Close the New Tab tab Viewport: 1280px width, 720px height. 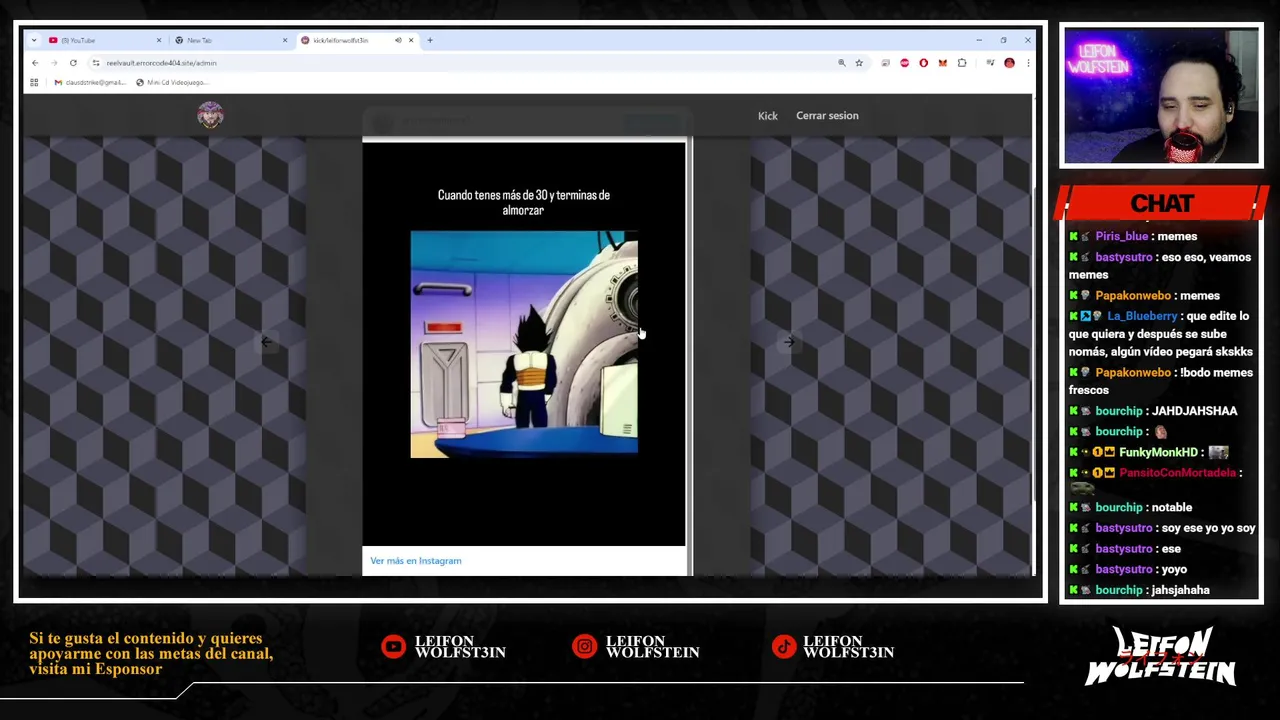(285, 40)
